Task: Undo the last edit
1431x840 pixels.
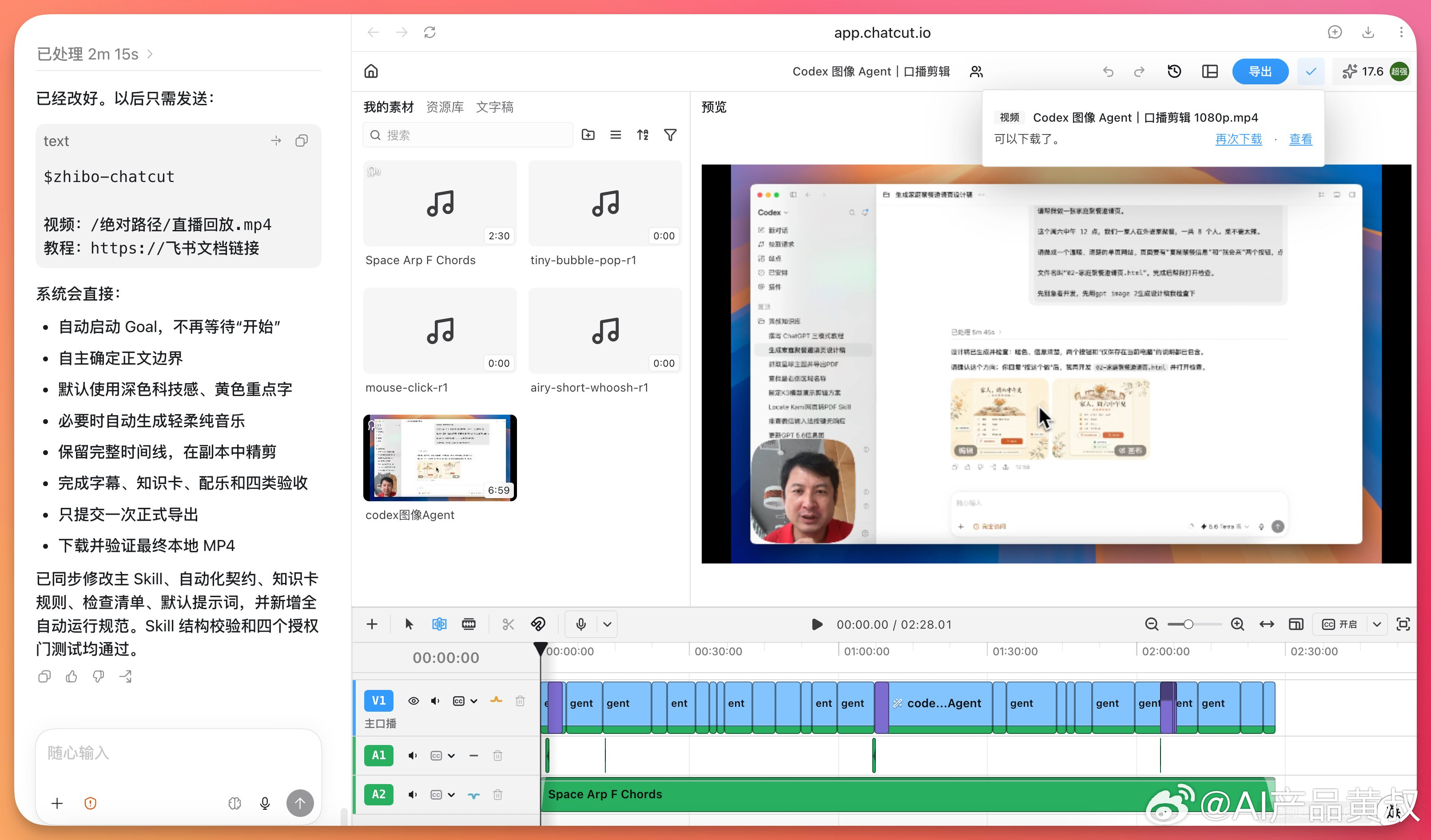Action: (x=1108, y=71)
